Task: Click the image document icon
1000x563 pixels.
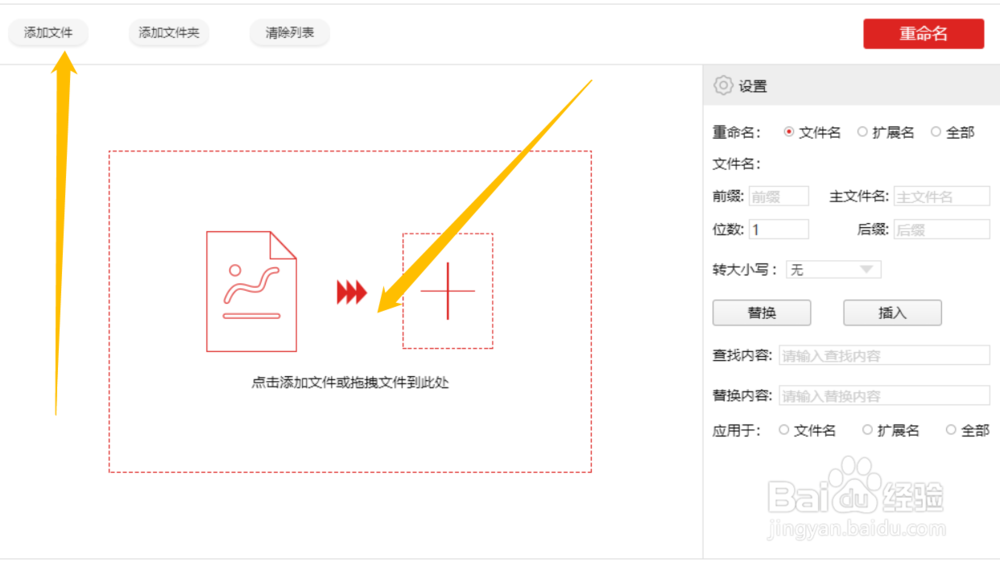Action: [x=251, y=291]
